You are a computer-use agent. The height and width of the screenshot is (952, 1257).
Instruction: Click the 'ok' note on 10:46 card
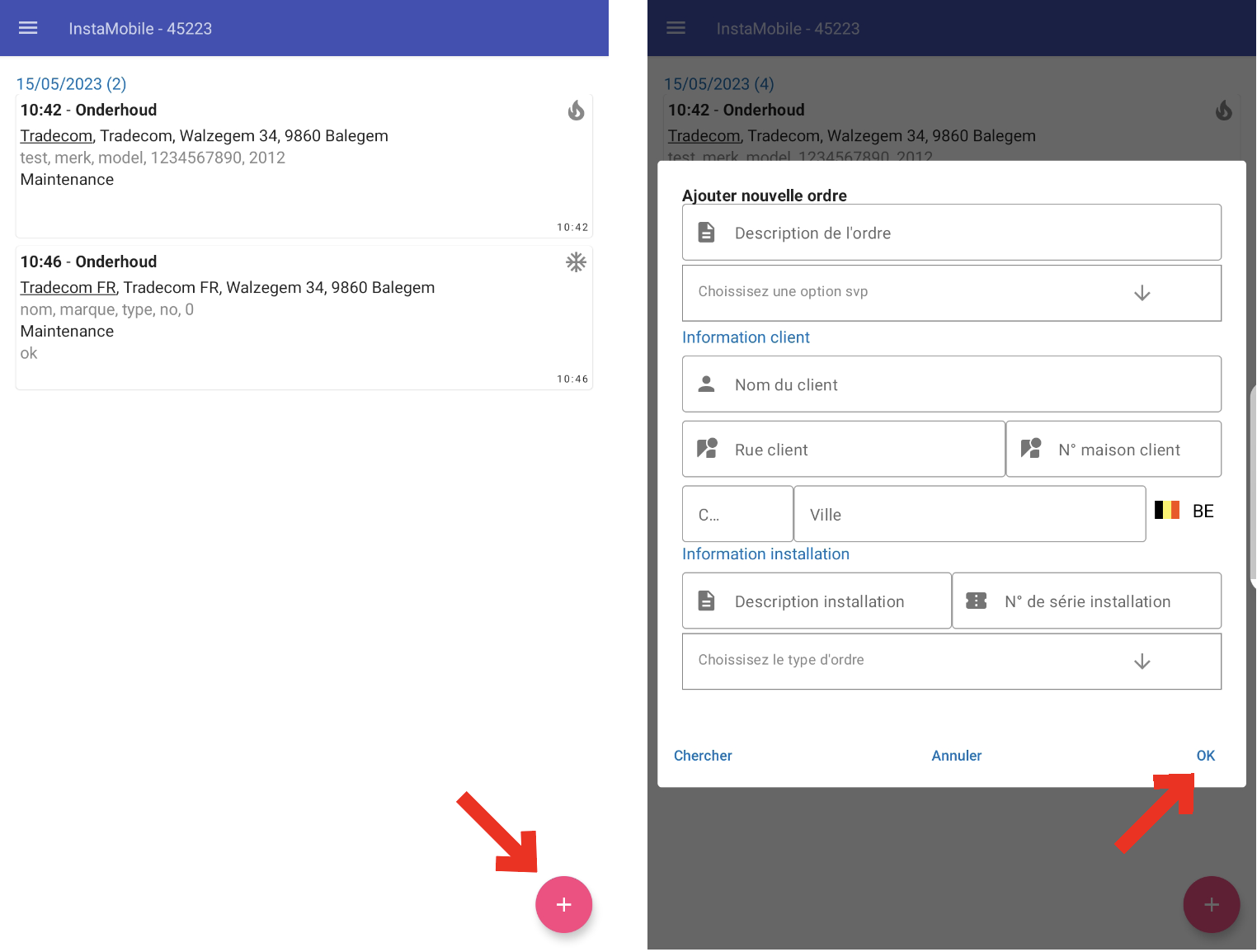[29, 353]
